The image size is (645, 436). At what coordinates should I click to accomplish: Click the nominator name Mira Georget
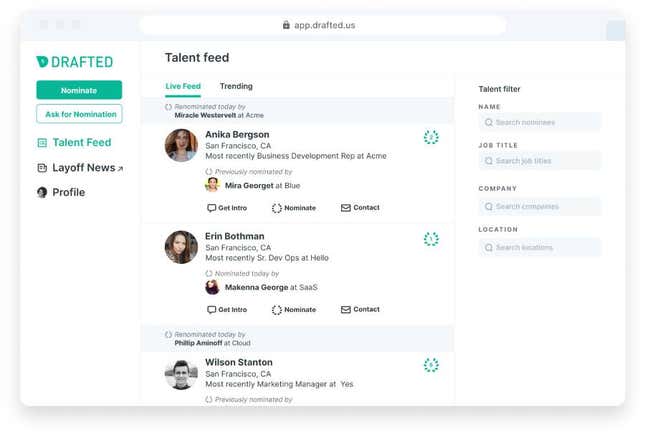[x=249, y=186]
